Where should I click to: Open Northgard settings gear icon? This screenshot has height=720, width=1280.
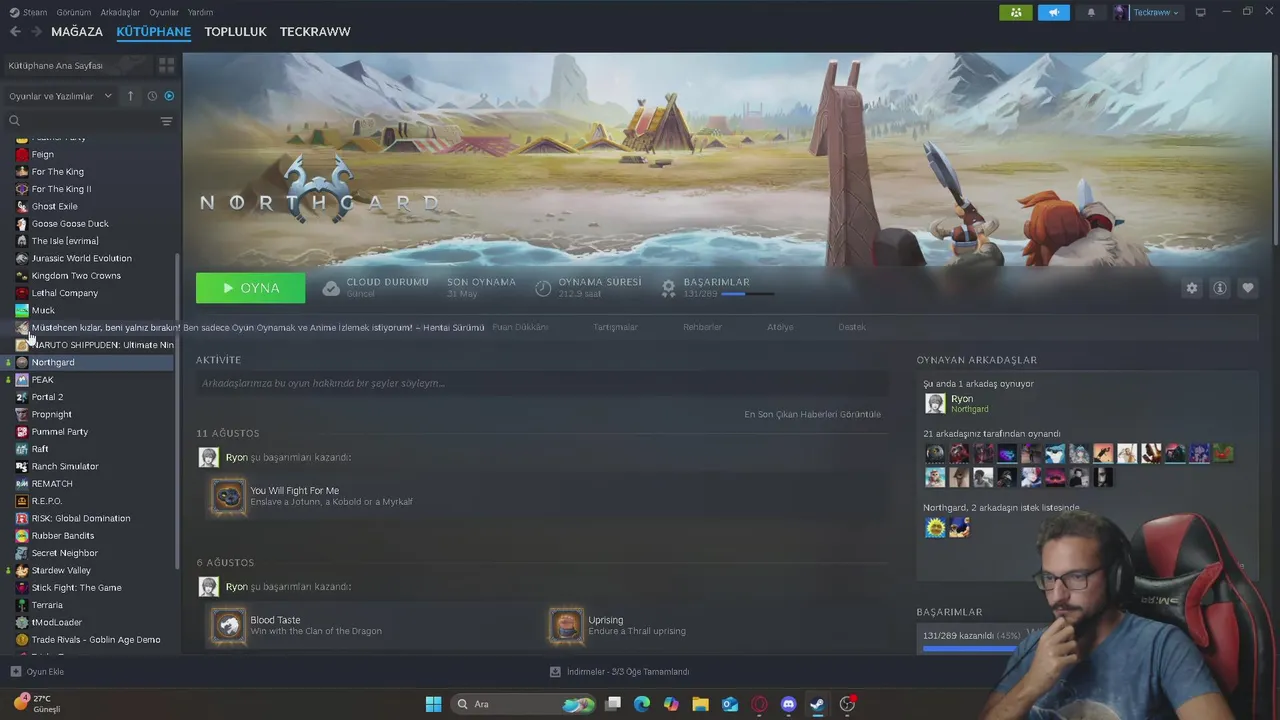(1191, 288)
